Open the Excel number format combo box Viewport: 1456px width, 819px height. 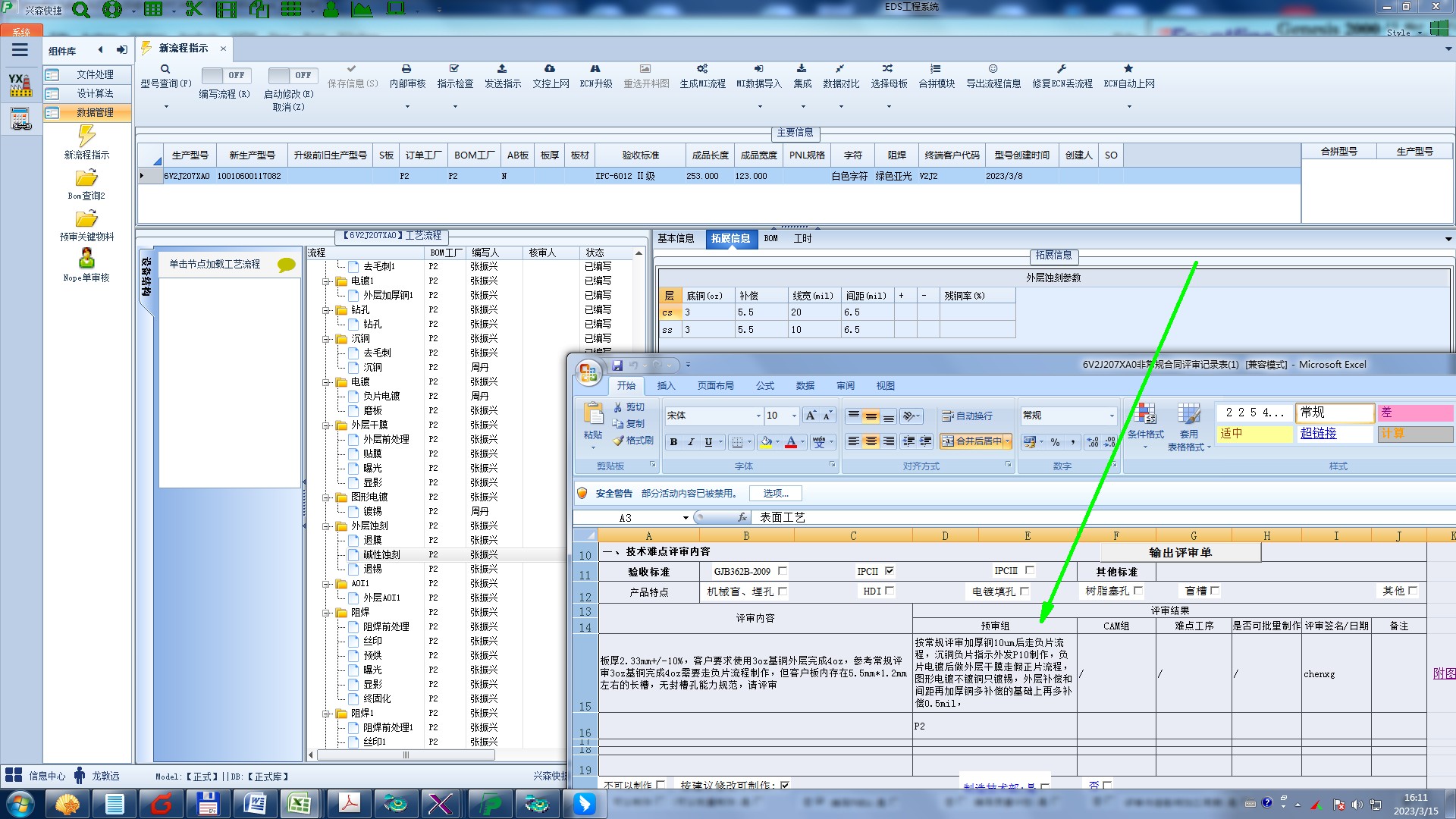point(1112,416)
